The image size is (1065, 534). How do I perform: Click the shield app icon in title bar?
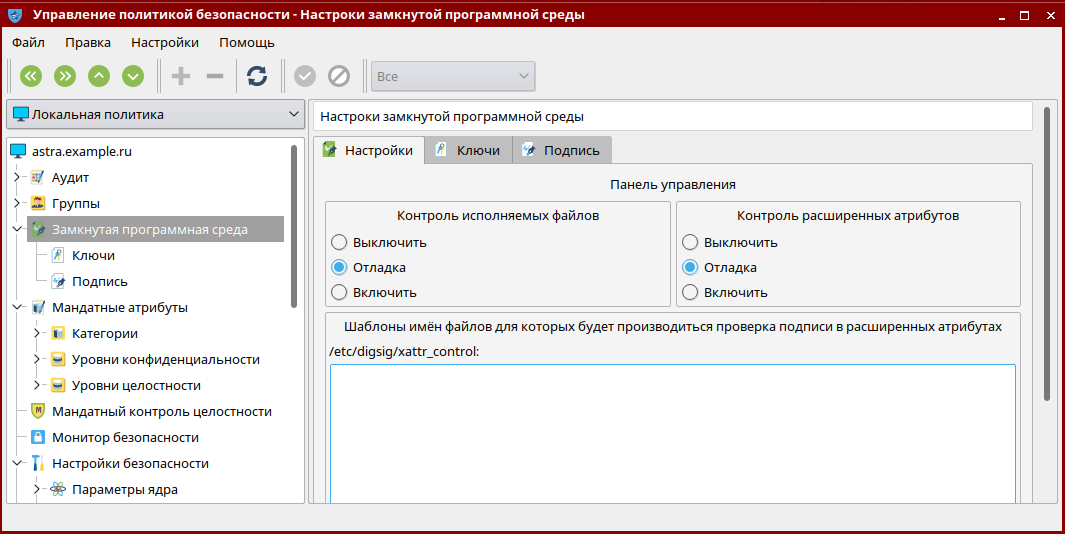(15, 14)
